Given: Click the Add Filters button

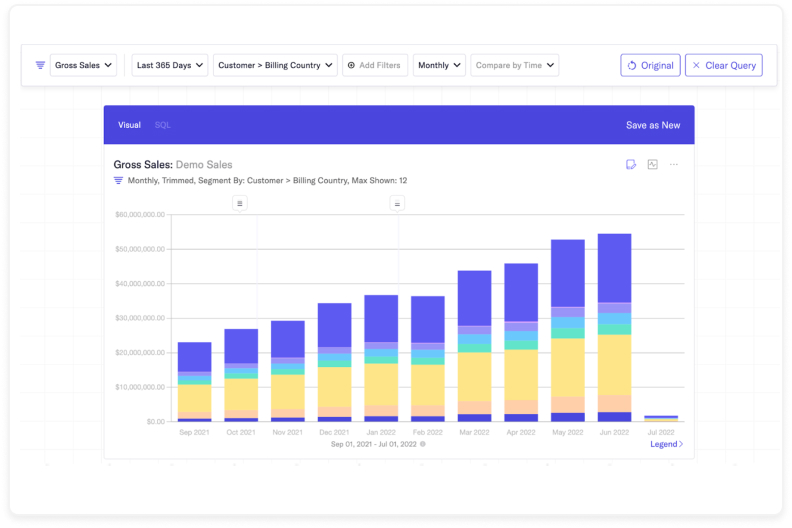Looking at the screenshot, I should tap(375, 65).
